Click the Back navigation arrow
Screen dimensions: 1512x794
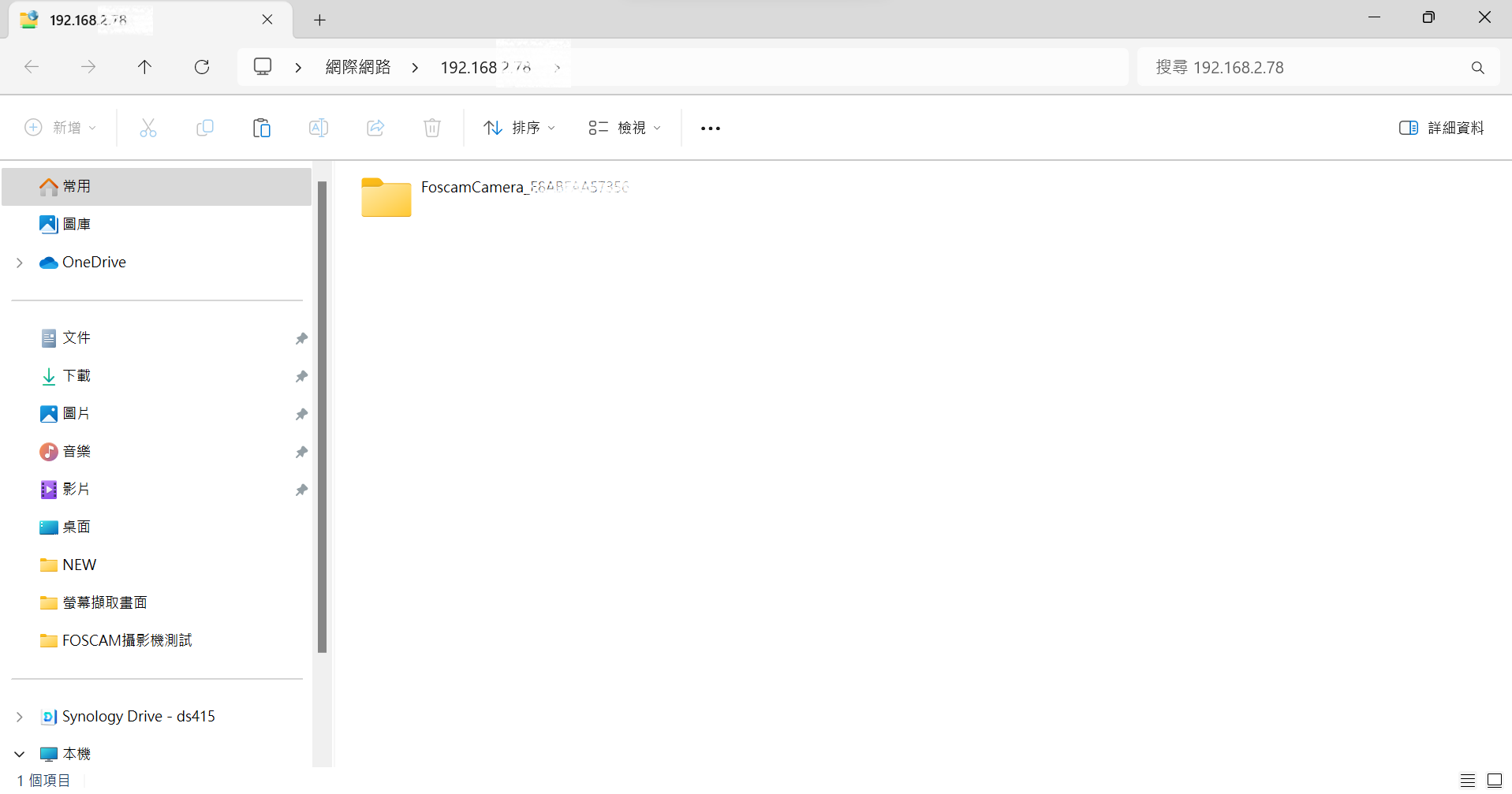pos(32,67)
